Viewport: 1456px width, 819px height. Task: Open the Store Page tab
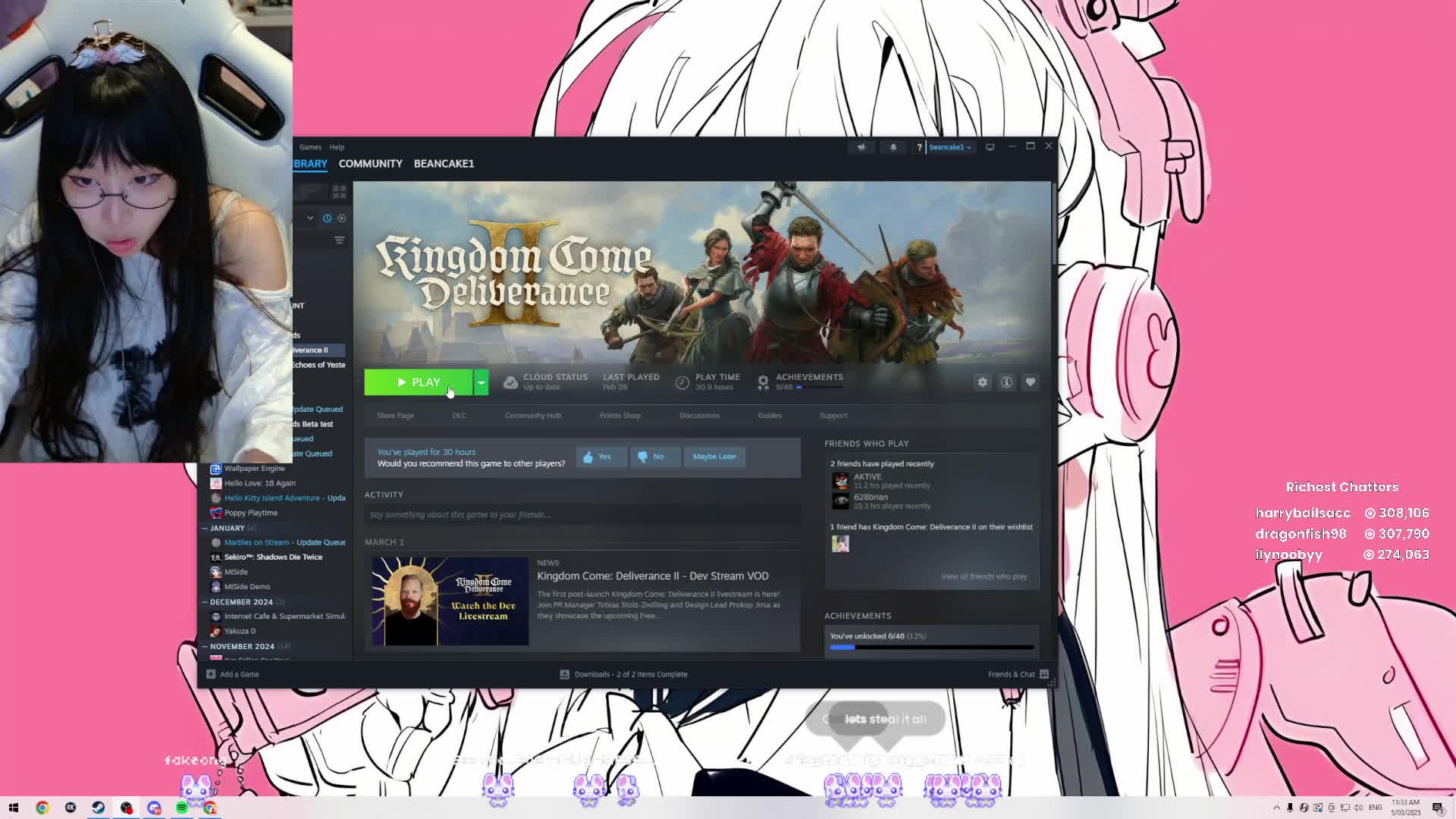click(x=395, y=416)
